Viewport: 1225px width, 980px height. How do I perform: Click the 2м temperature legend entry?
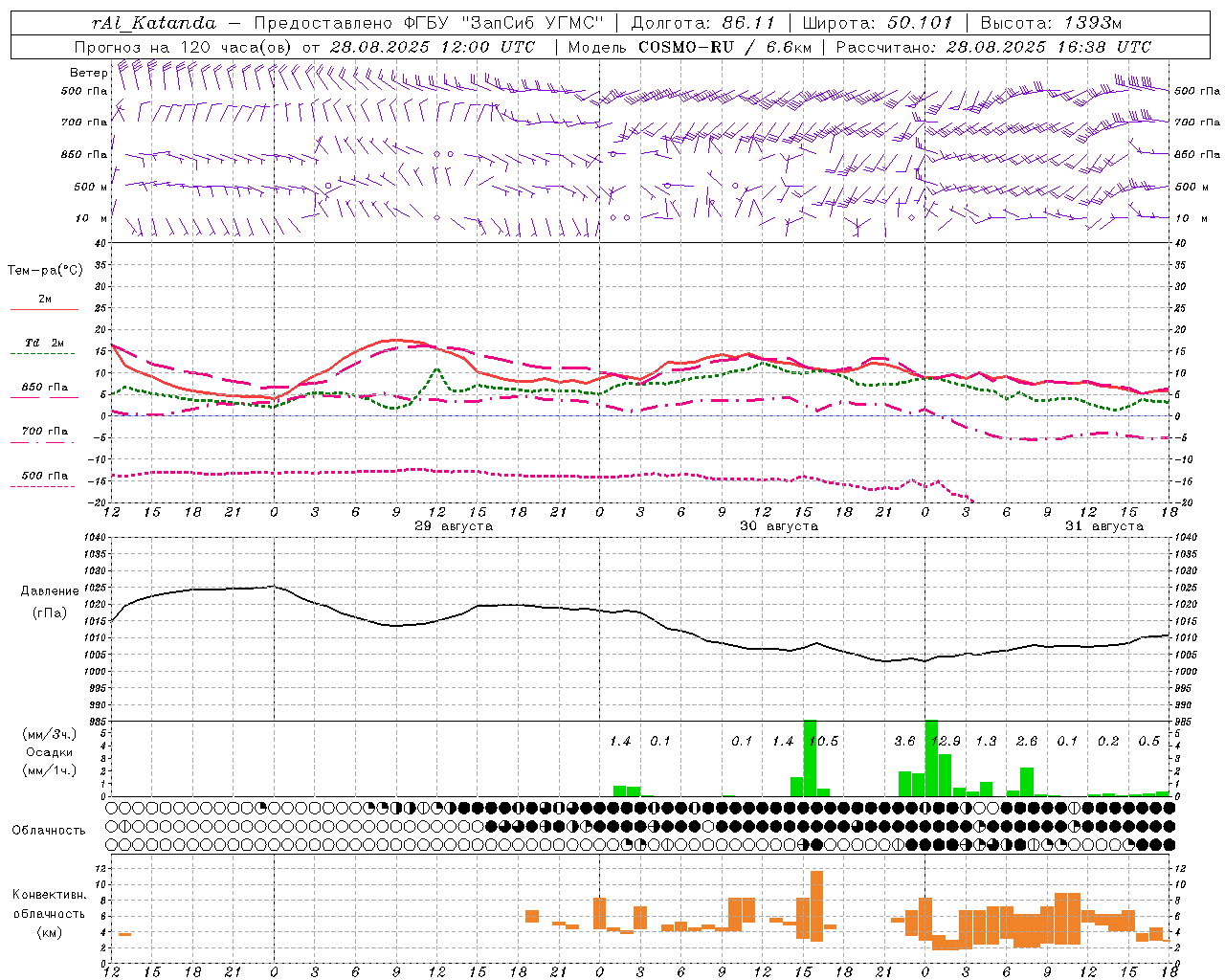click(45, 300)
